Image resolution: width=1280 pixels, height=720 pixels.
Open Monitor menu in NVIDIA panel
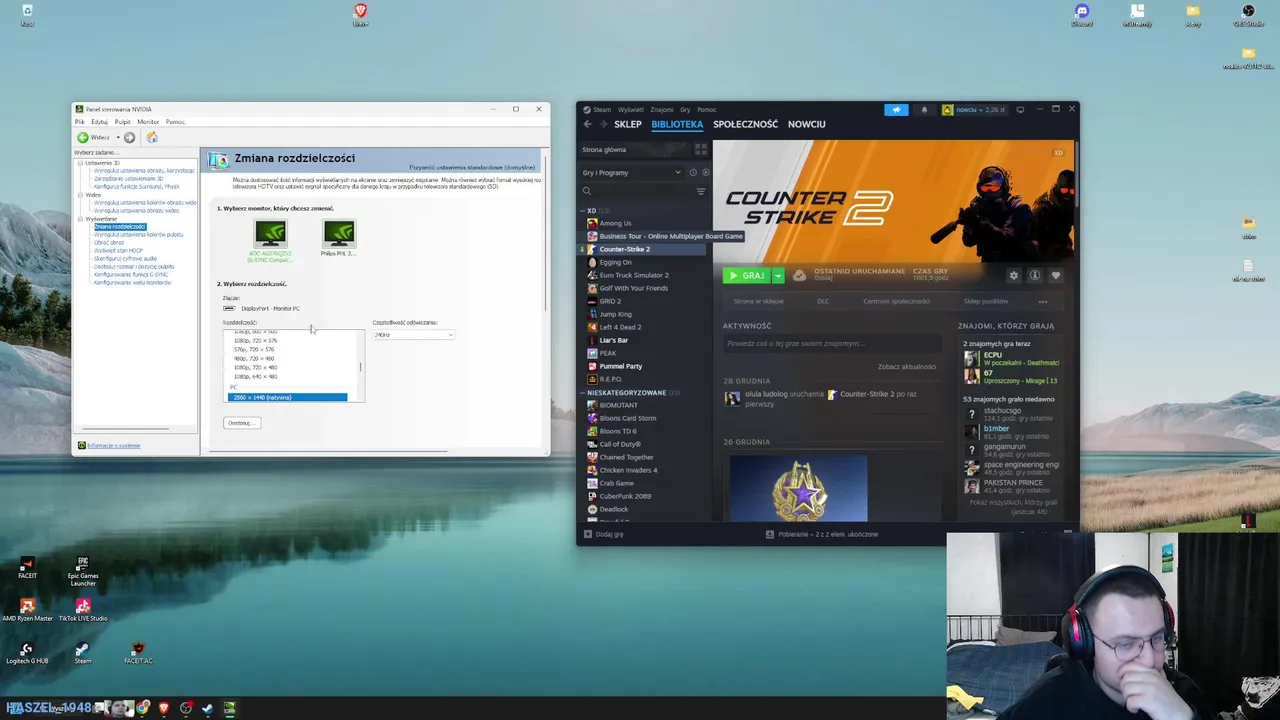[148, 122]
